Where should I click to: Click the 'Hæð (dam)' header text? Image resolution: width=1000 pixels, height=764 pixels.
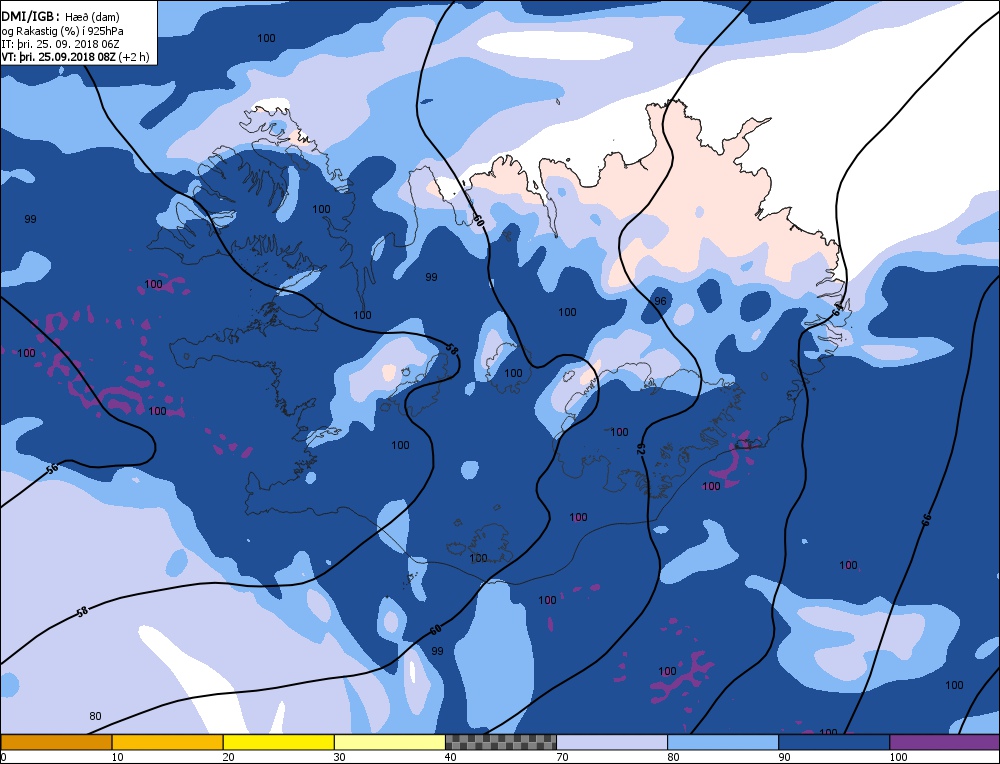click(92, 17)
